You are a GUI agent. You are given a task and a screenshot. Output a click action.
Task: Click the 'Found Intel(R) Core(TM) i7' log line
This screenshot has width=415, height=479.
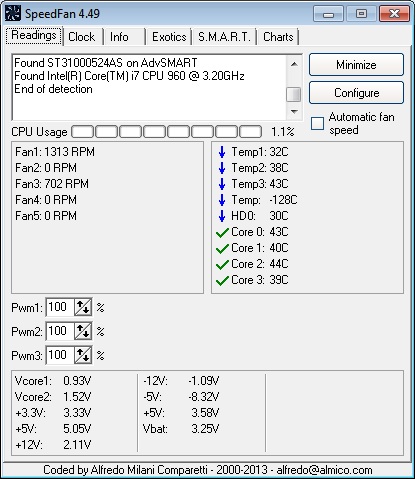click(129, 76)
